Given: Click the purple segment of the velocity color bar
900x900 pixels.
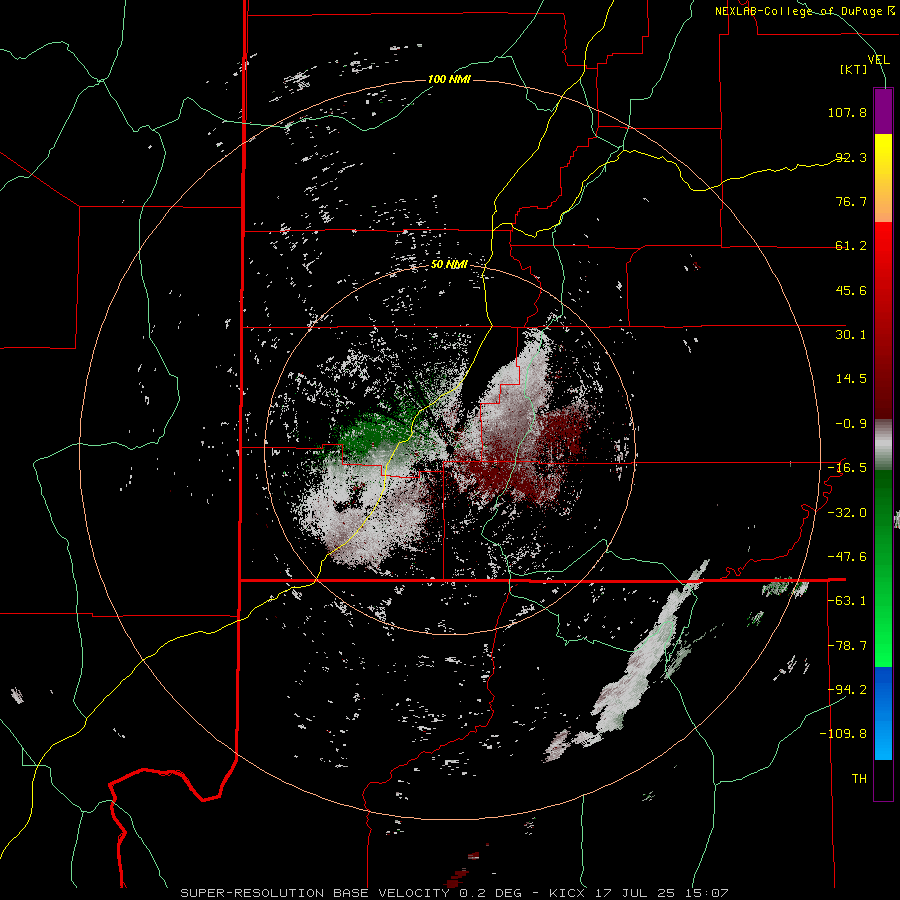Looking at the screenshot, I should [x=883, y=111].
